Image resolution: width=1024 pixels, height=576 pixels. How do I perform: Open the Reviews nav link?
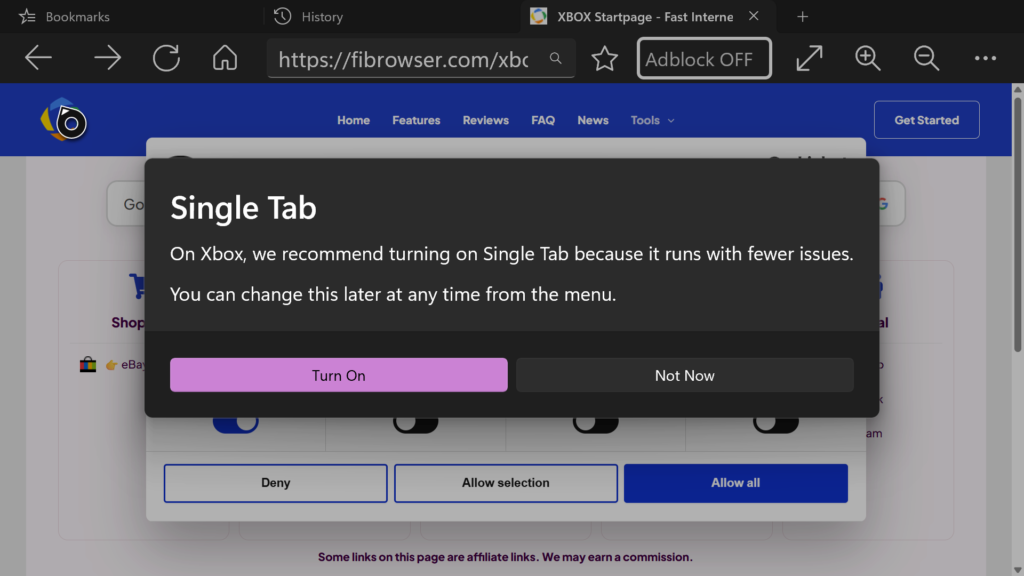coord(485,120)
